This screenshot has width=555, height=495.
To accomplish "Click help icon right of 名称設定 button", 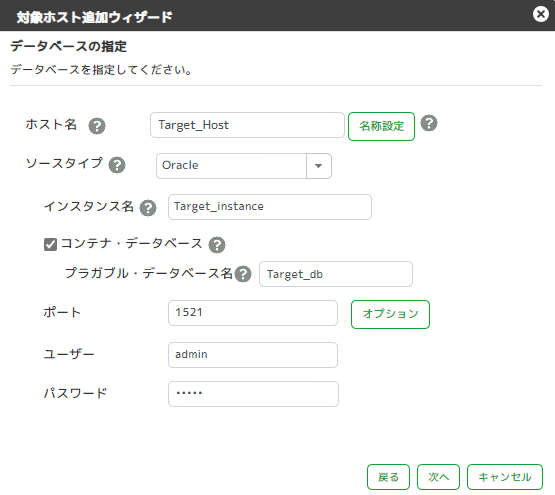I will pyautogui.click(x=429, y=123).
